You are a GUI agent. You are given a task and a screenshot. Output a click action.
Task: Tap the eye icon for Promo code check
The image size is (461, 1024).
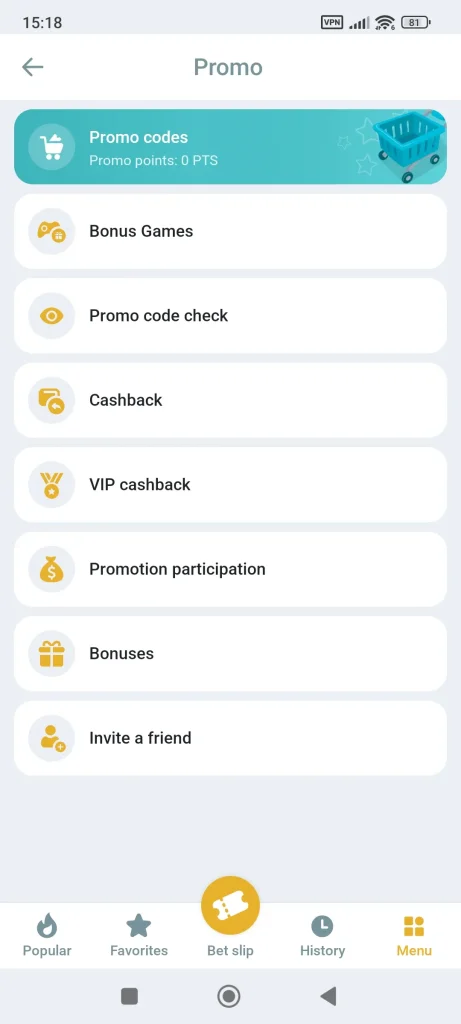(52, 315)
